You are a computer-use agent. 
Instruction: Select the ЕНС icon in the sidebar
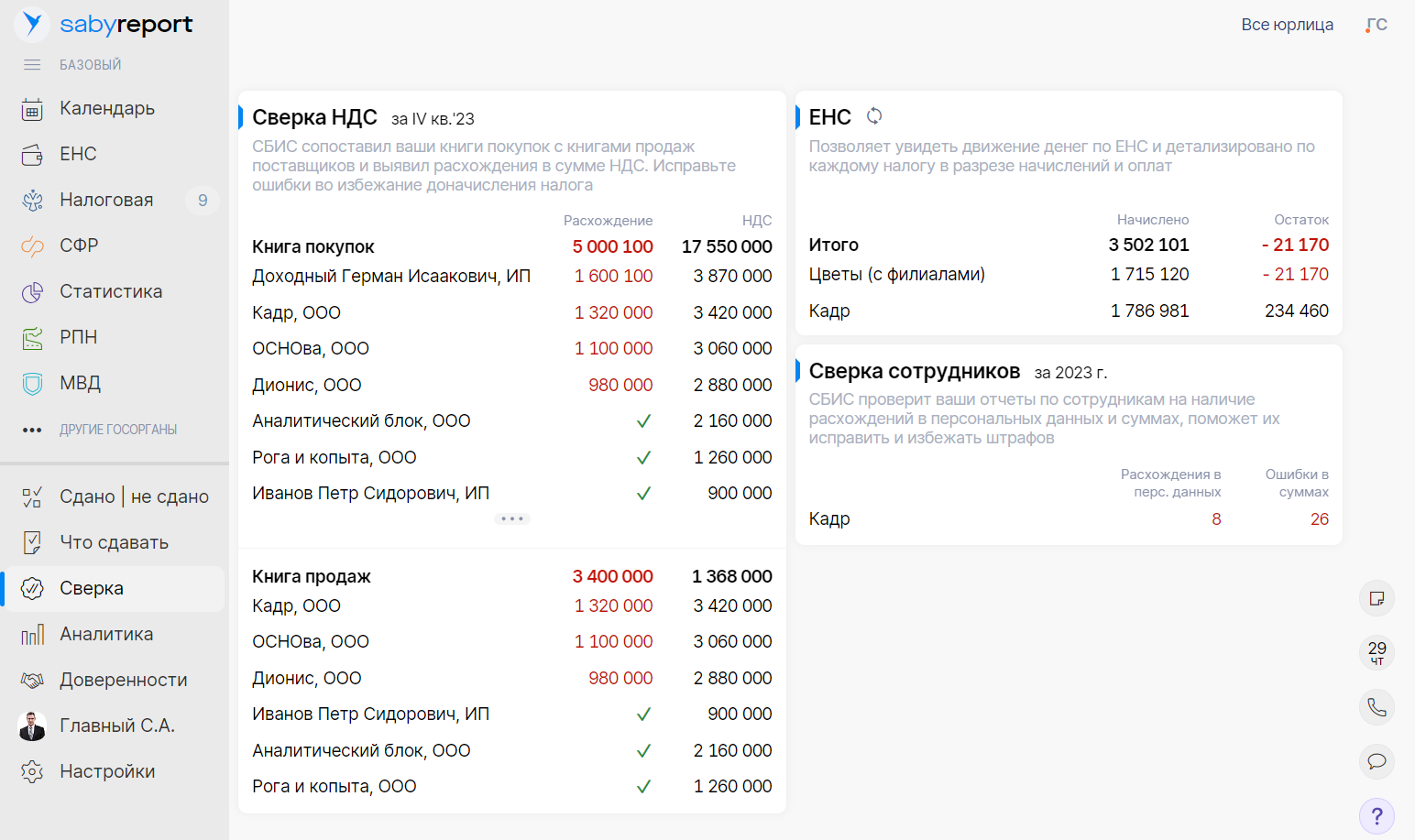pyautogui.click(x=78, y=154)
